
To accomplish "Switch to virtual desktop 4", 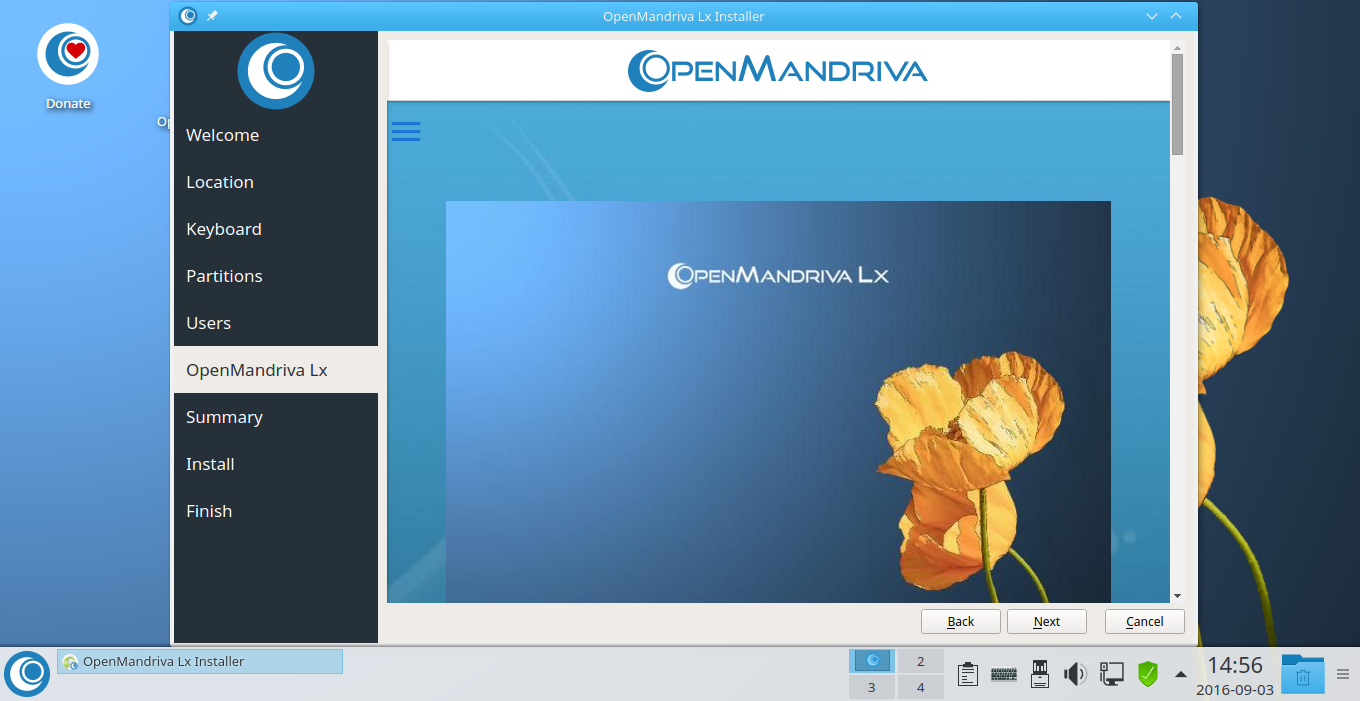I will coord(921,687).
